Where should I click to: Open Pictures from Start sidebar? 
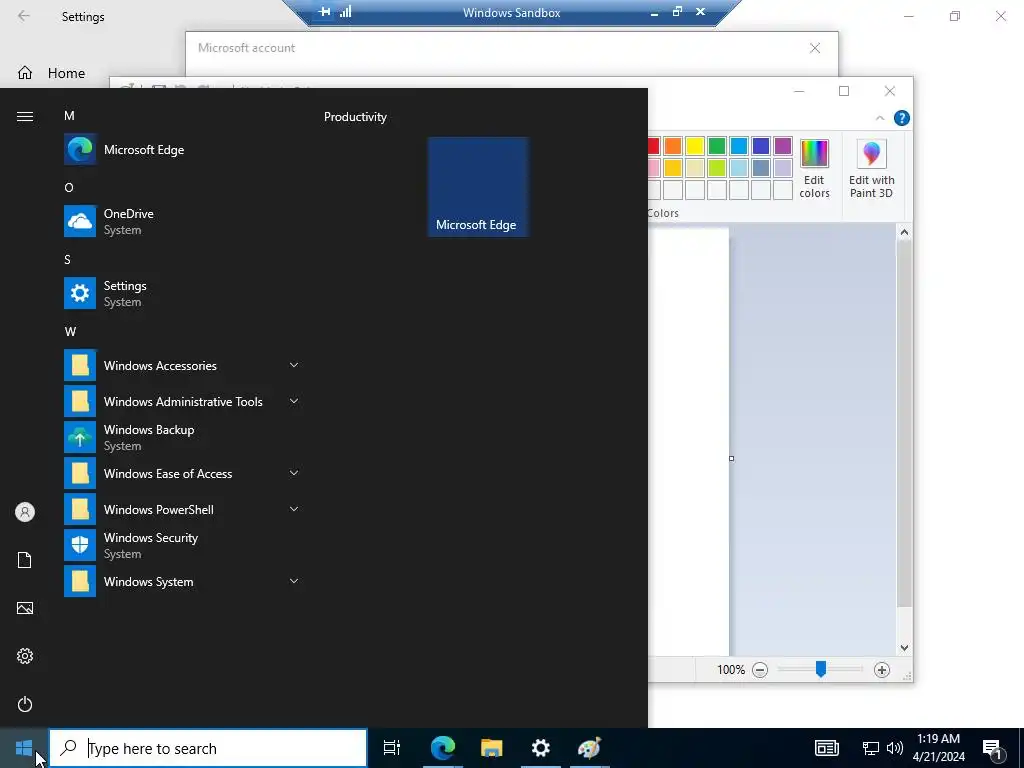pyautogui.click(x=25, y=608)
